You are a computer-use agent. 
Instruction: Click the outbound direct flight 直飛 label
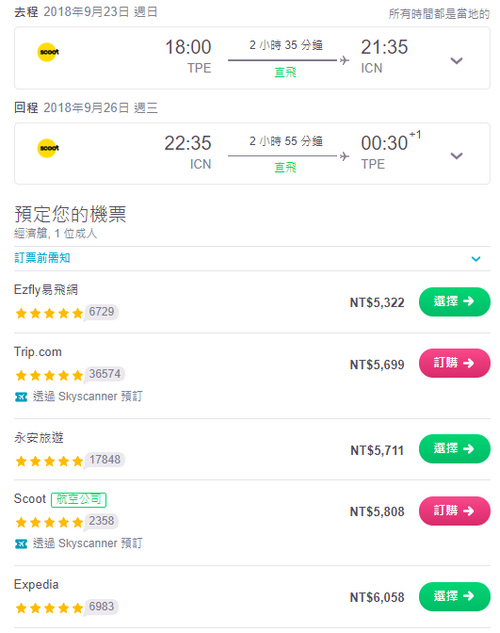(x=285, y=72)
